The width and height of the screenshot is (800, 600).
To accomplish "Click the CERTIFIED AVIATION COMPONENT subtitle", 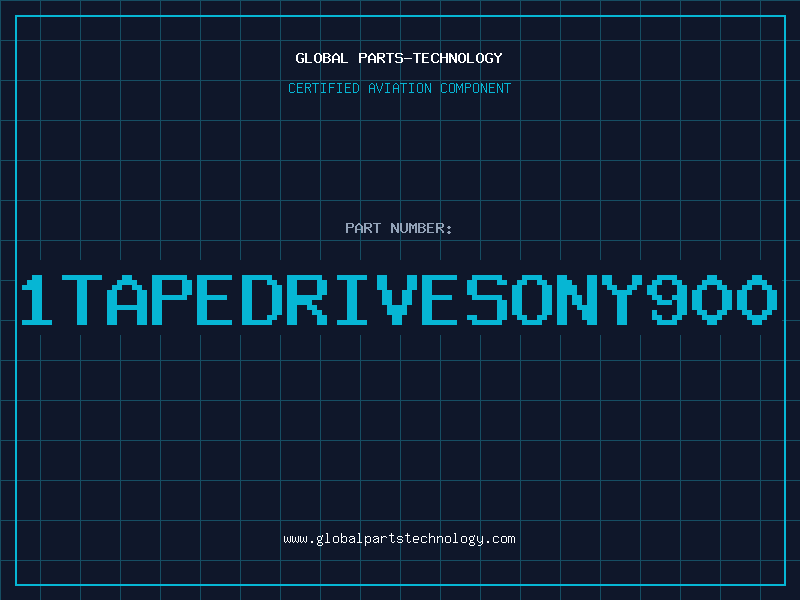I will (399, 88).
